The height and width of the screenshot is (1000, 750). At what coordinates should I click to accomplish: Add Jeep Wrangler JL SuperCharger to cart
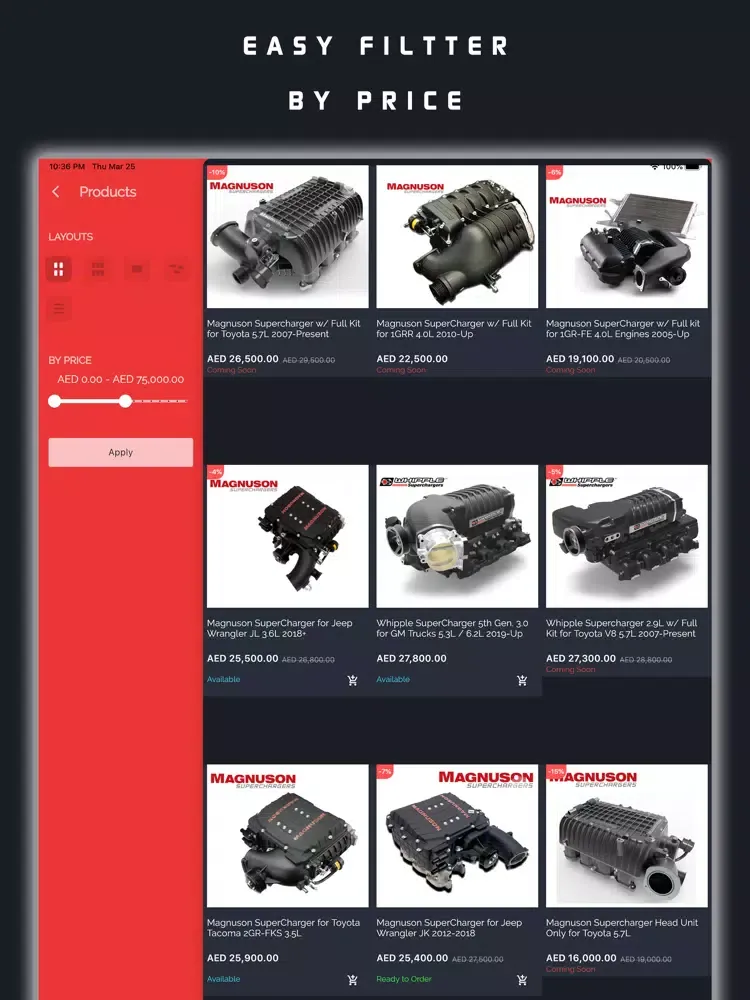352,680
